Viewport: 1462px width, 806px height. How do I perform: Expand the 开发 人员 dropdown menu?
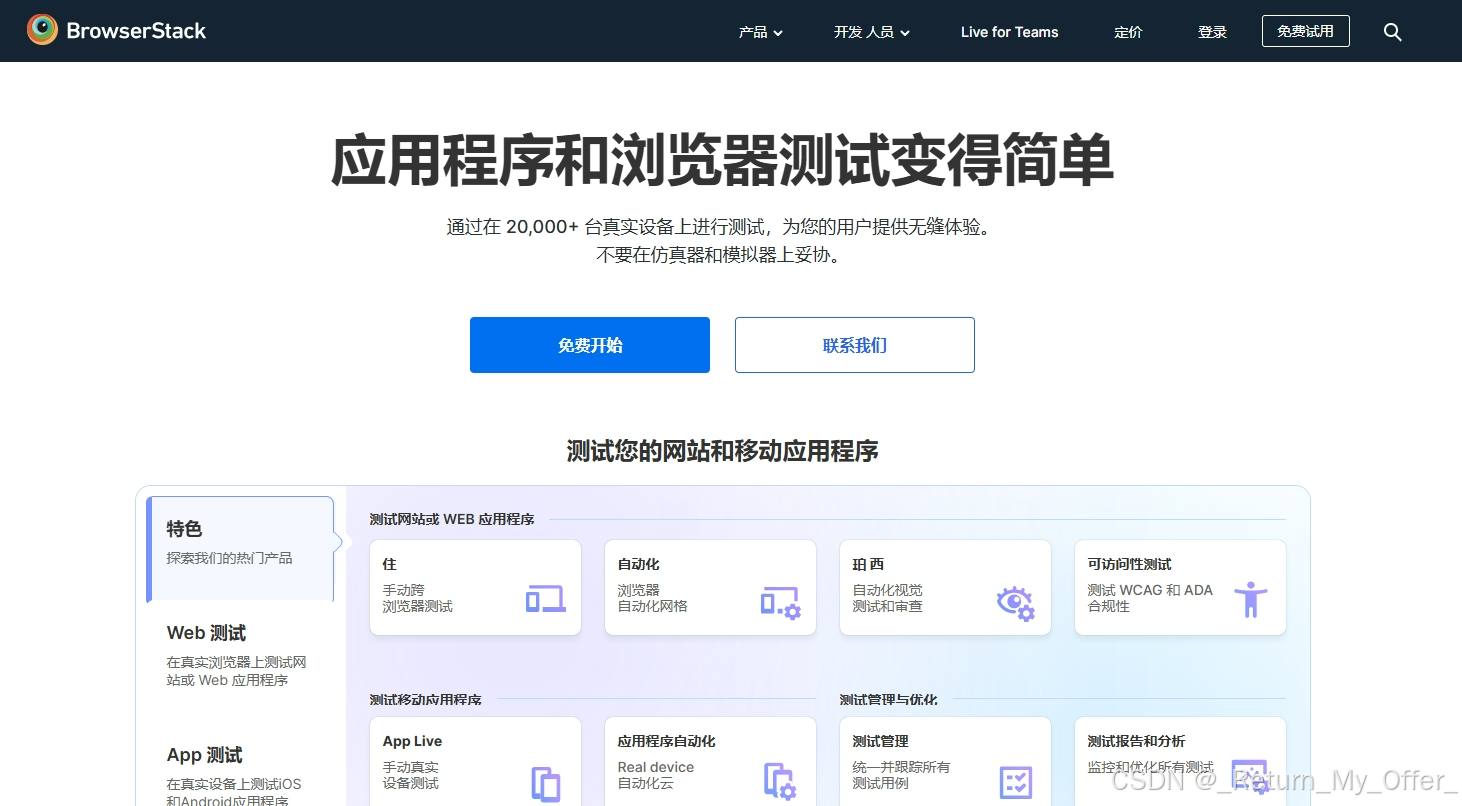872,32
